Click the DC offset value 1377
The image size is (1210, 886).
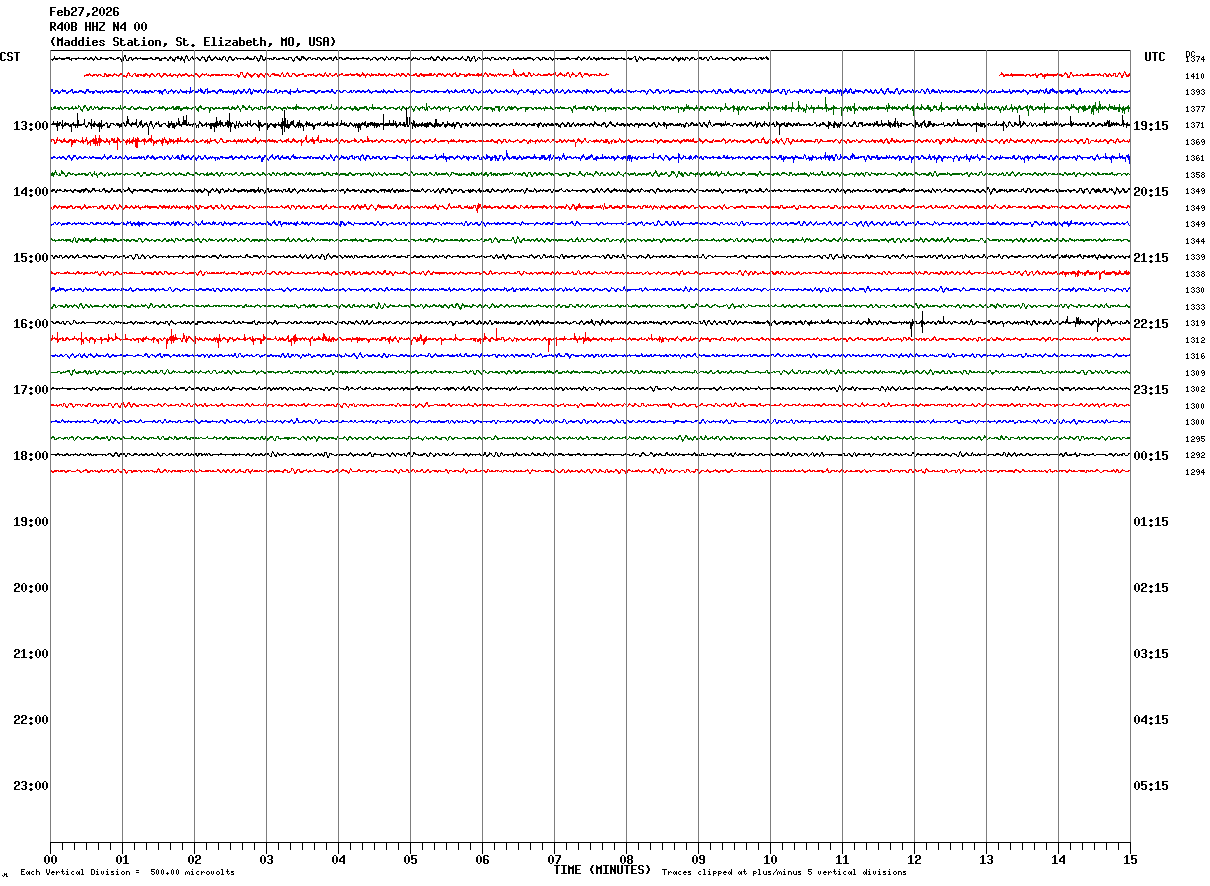tap(1195, 109)
